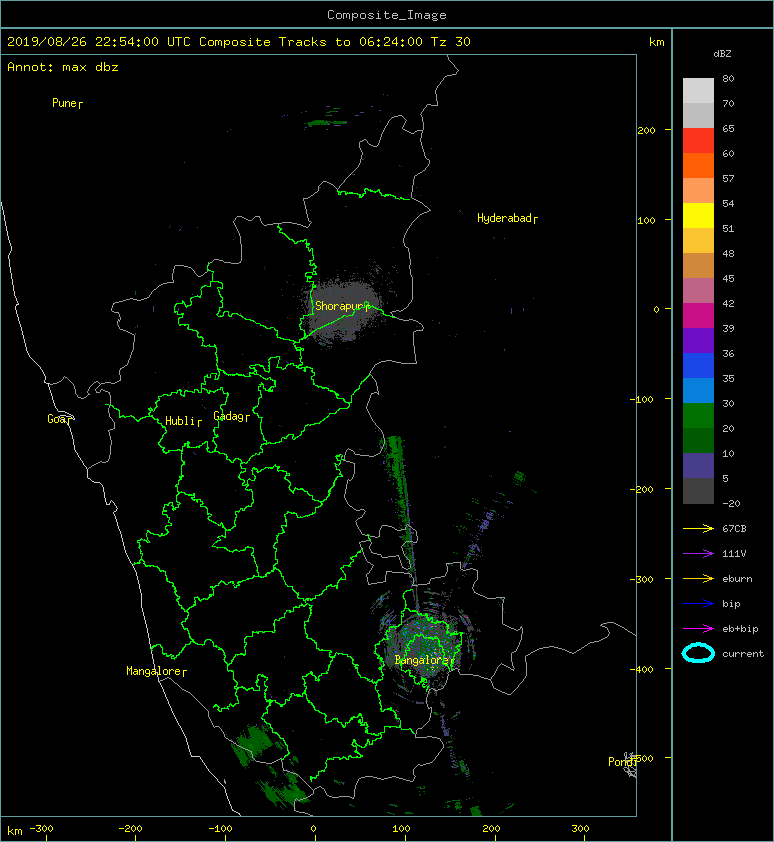Click the 0 km mark on vertical axis
Screen dimensions: 774x842
(656, 309)
